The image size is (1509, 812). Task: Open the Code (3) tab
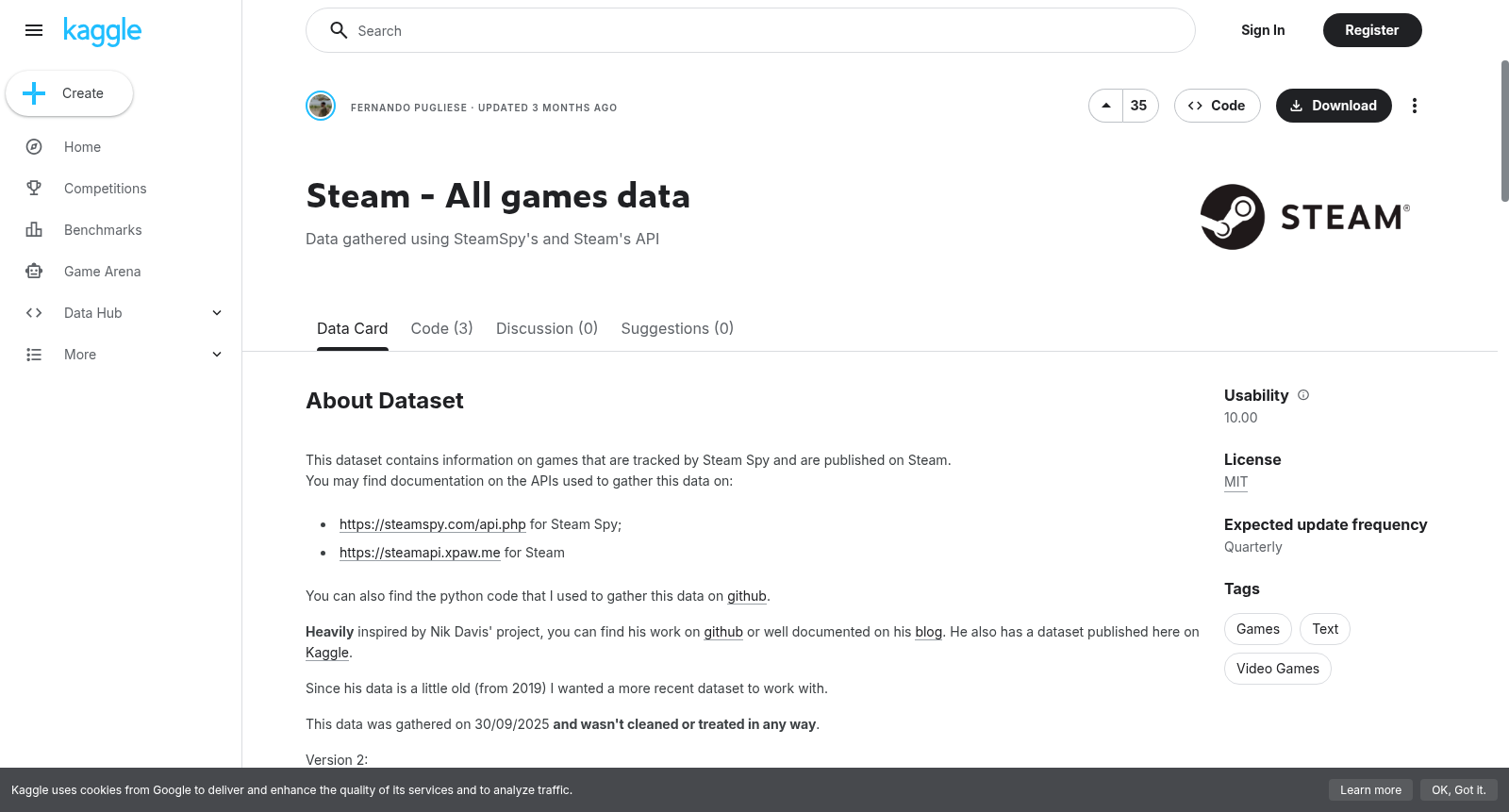[x=441, y=328]
